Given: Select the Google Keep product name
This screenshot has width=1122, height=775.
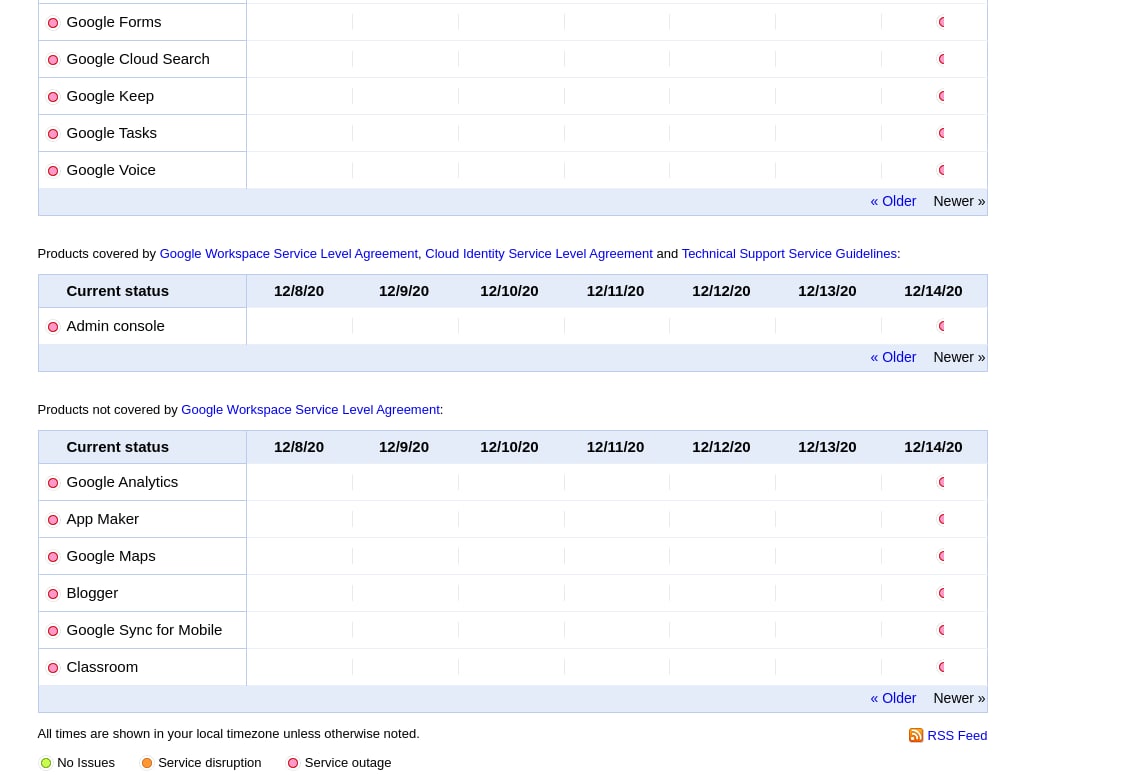Looking at the screenshot, I should pos(110,96).
